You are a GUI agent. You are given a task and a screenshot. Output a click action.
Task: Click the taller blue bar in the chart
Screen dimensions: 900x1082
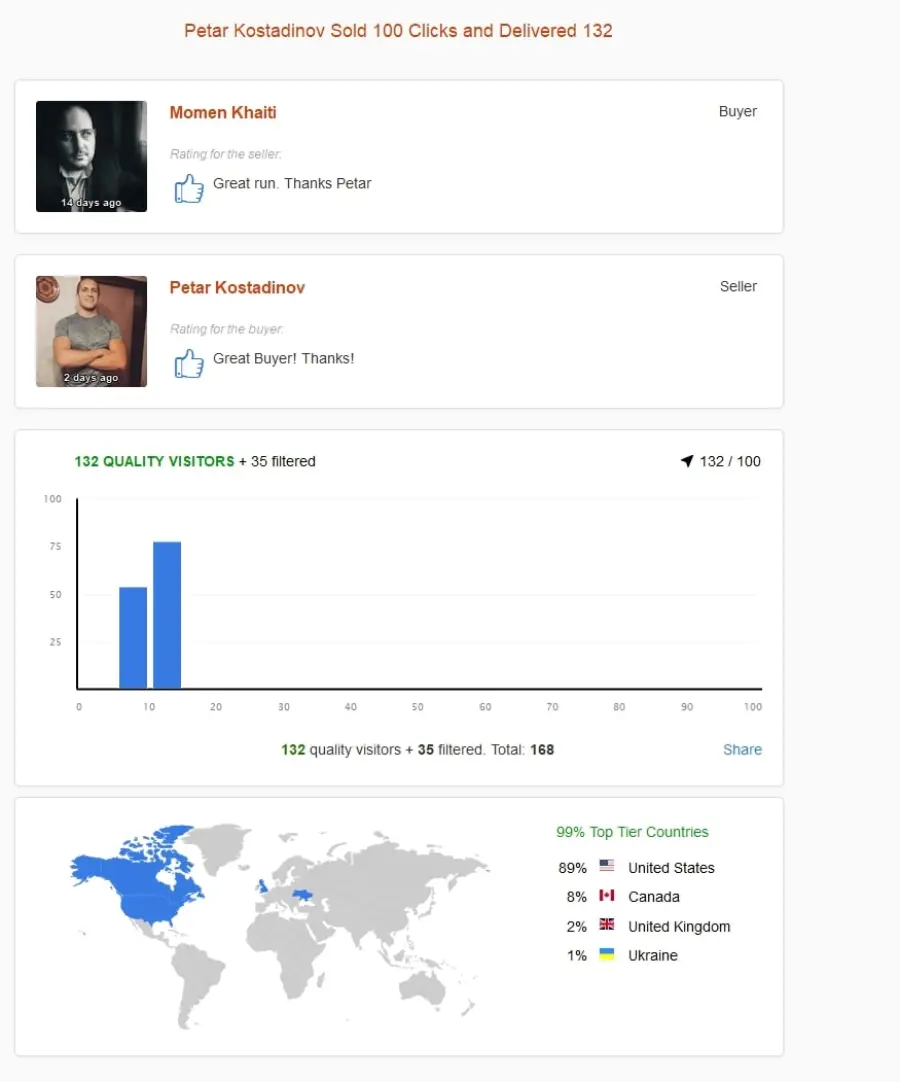[x=167, y=615]
